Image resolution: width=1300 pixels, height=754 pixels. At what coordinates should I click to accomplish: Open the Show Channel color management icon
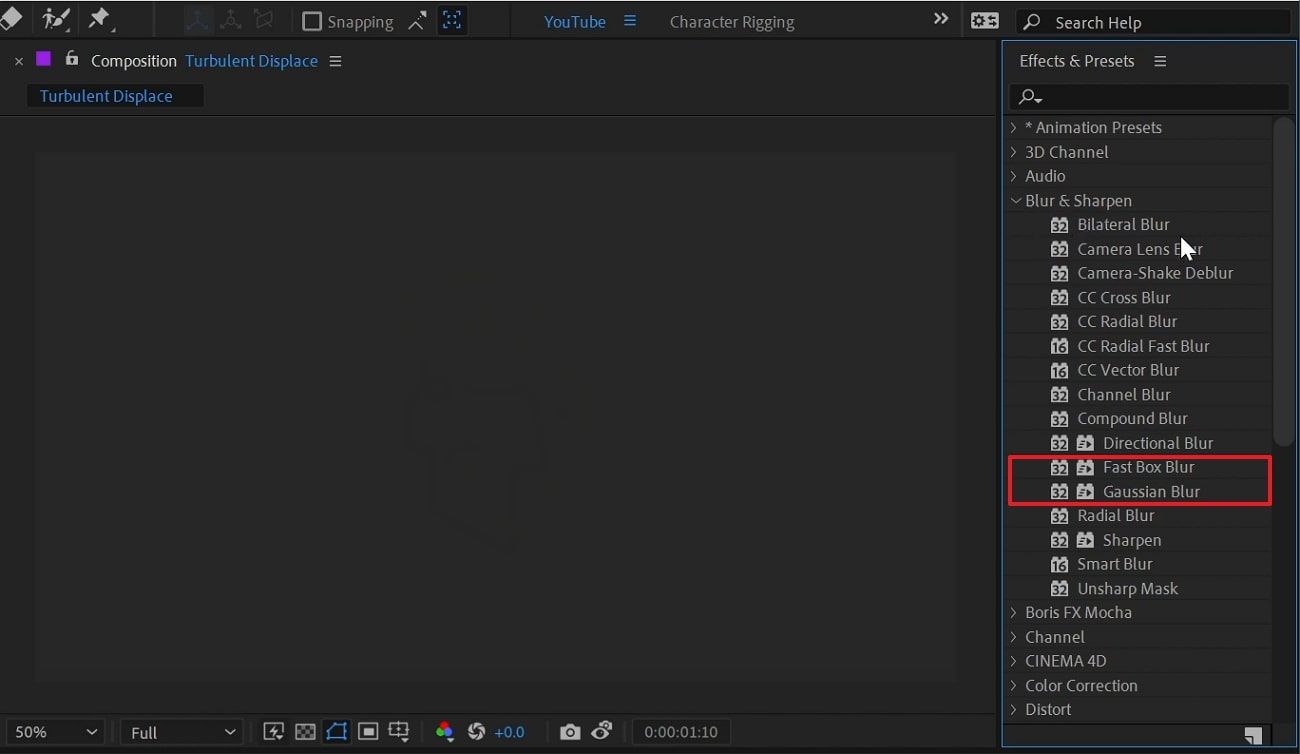click(445, 732)
